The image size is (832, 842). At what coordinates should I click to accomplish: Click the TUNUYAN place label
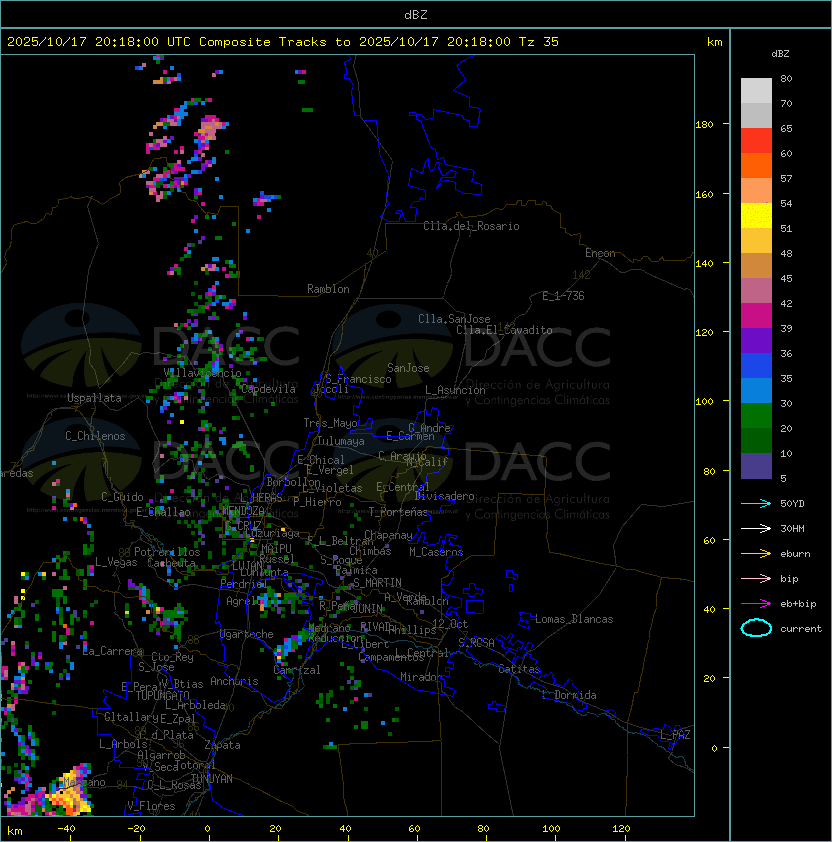pyautogui.click(x=212, y=779)
